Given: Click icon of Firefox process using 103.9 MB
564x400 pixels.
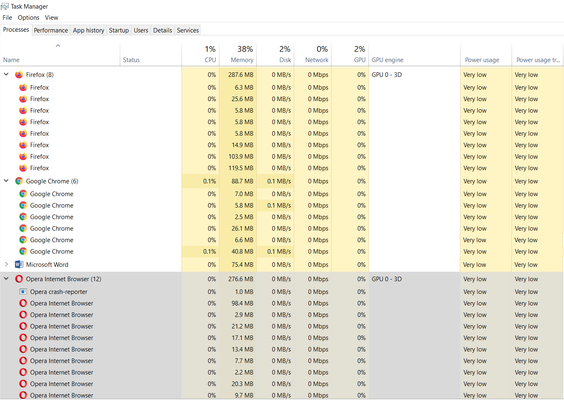Looking at the screenshot, I should click(23, 156).
